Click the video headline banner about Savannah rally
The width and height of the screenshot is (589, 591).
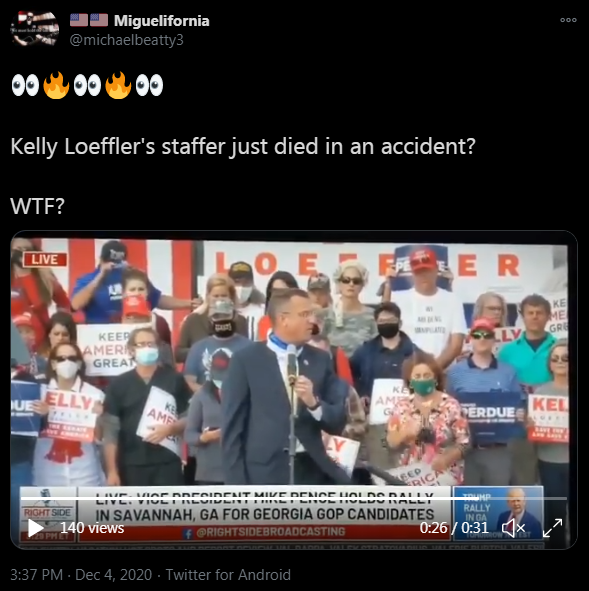pyautogui.click(x=264, y=507)
